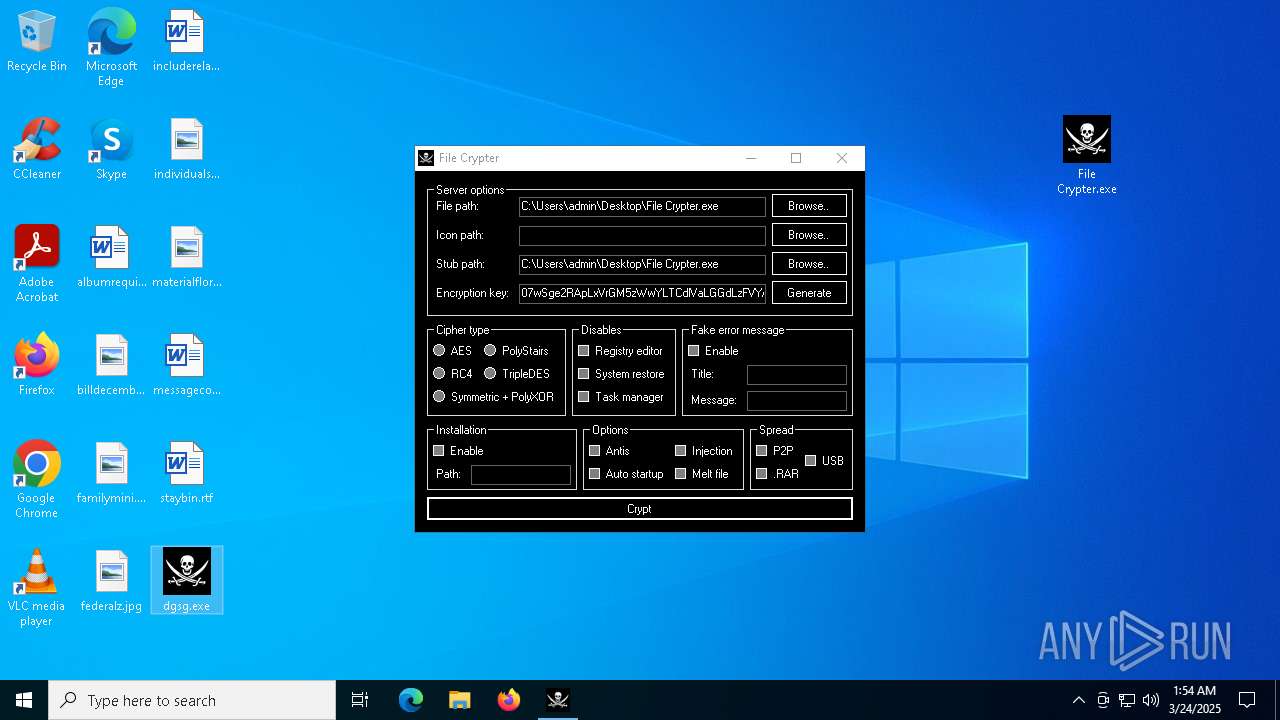This screenshot has width=1280, height=720.
Task: Check the Injection option
Action: pos(681,451)
